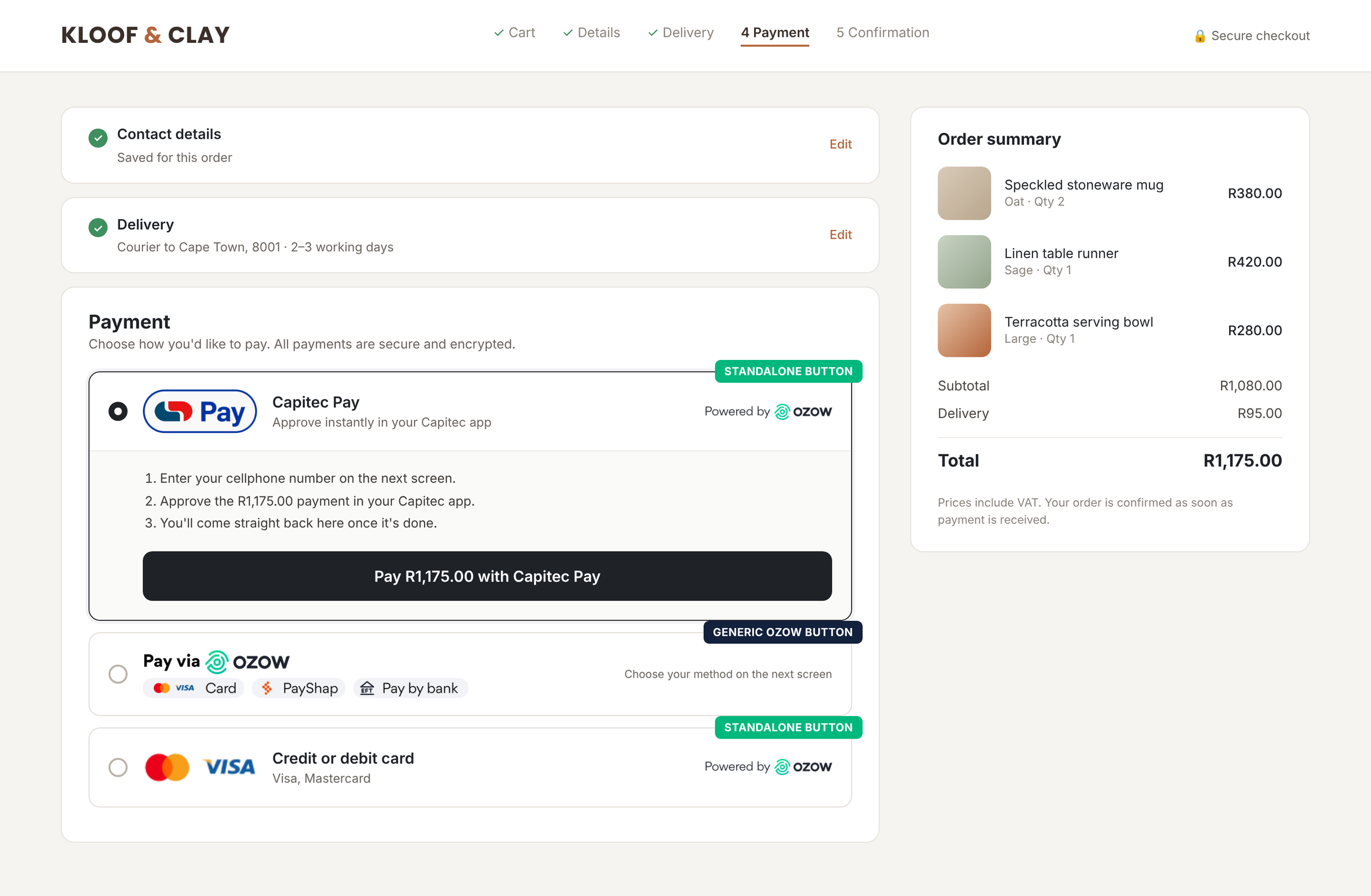1371x896 pixels.
Task: Click 'Saved for this order' text
Action: coord(175,157)
